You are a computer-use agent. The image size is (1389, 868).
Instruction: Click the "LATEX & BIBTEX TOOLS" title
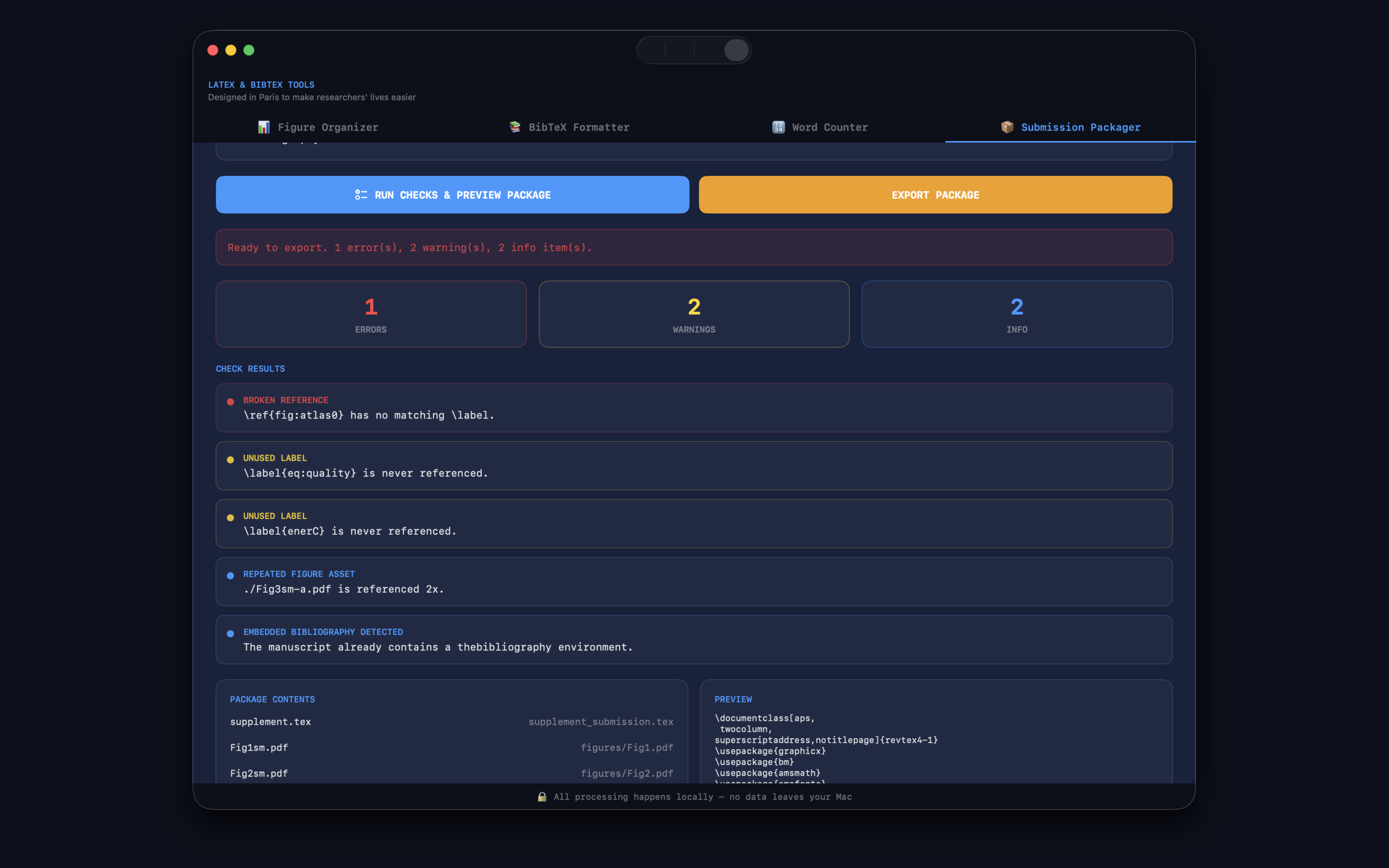tap(261, 84)
